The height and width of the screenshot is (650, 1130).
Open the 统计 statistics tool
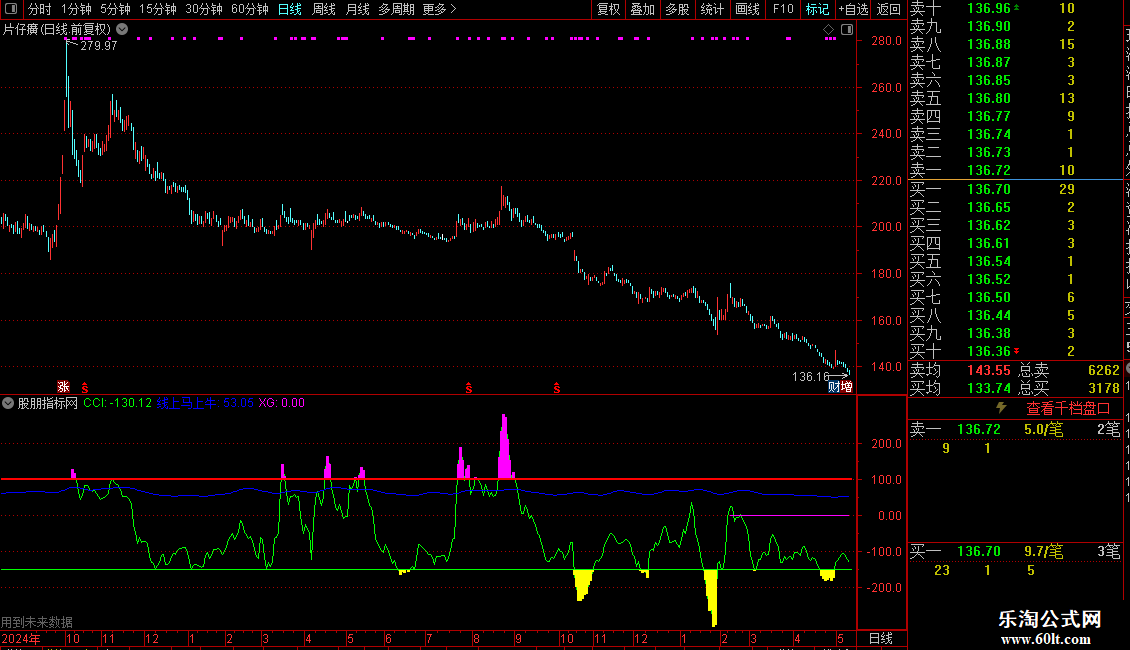tap(712, 9)
